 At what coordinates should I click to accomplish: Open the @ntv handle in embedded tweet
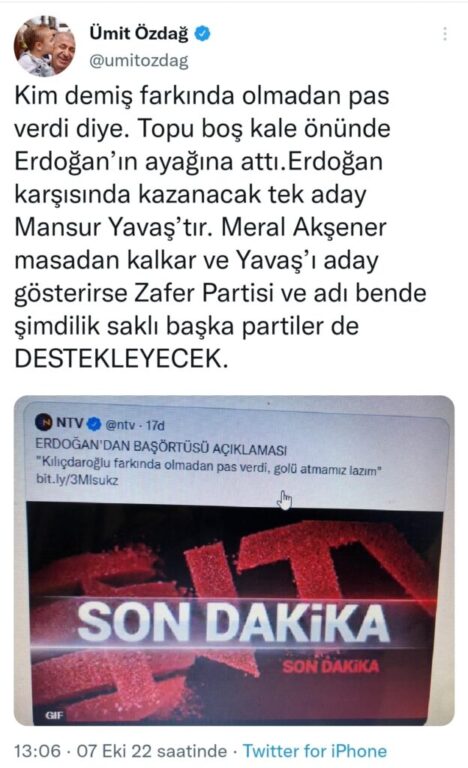(120, 425)
